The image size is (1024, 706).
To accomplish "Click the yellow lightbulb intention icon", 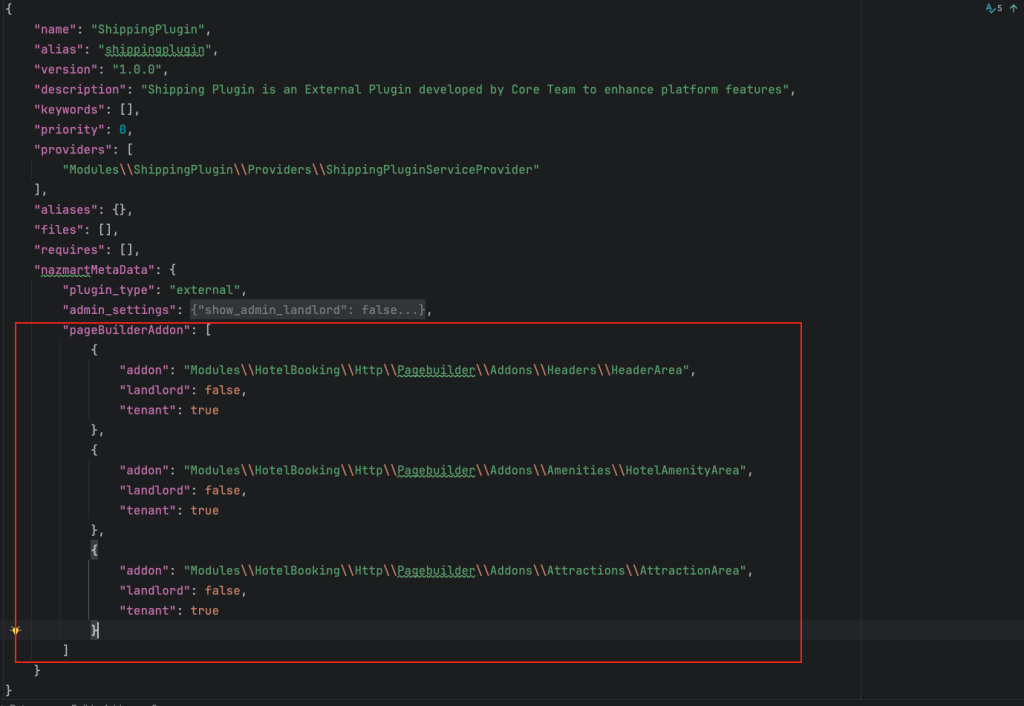I will tap(15, 630).
